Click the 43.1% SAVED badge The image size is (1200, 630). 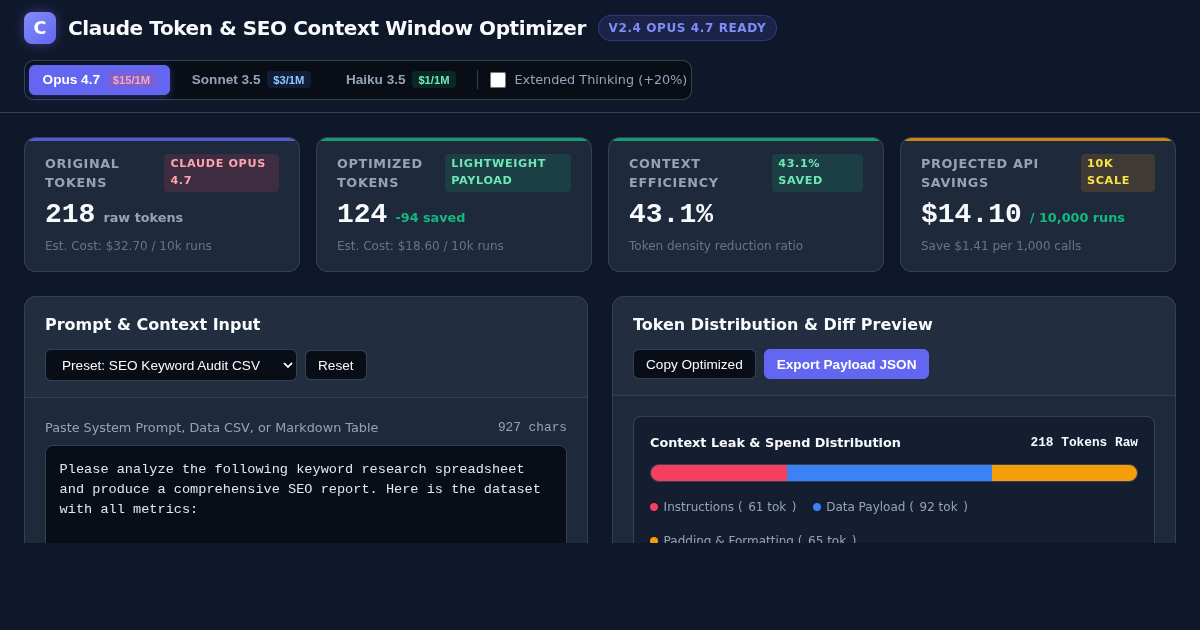(x=817, y=172)
